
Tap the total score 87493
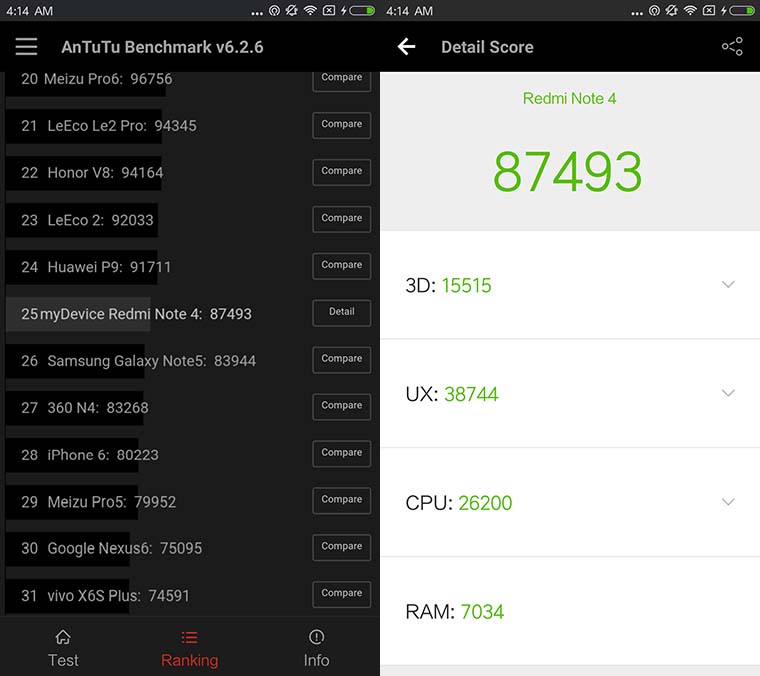[567, 172]
